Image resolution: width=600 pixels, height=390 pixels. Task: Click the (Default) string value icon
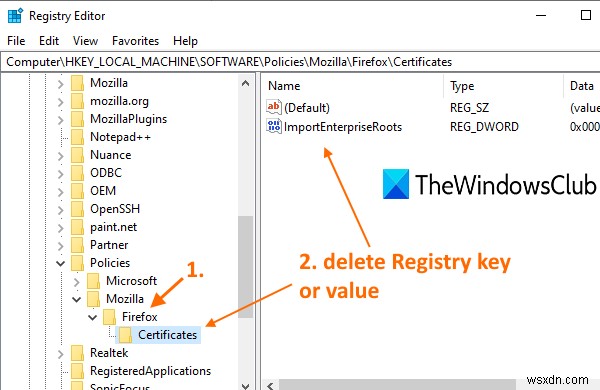(x=274, y=107)
